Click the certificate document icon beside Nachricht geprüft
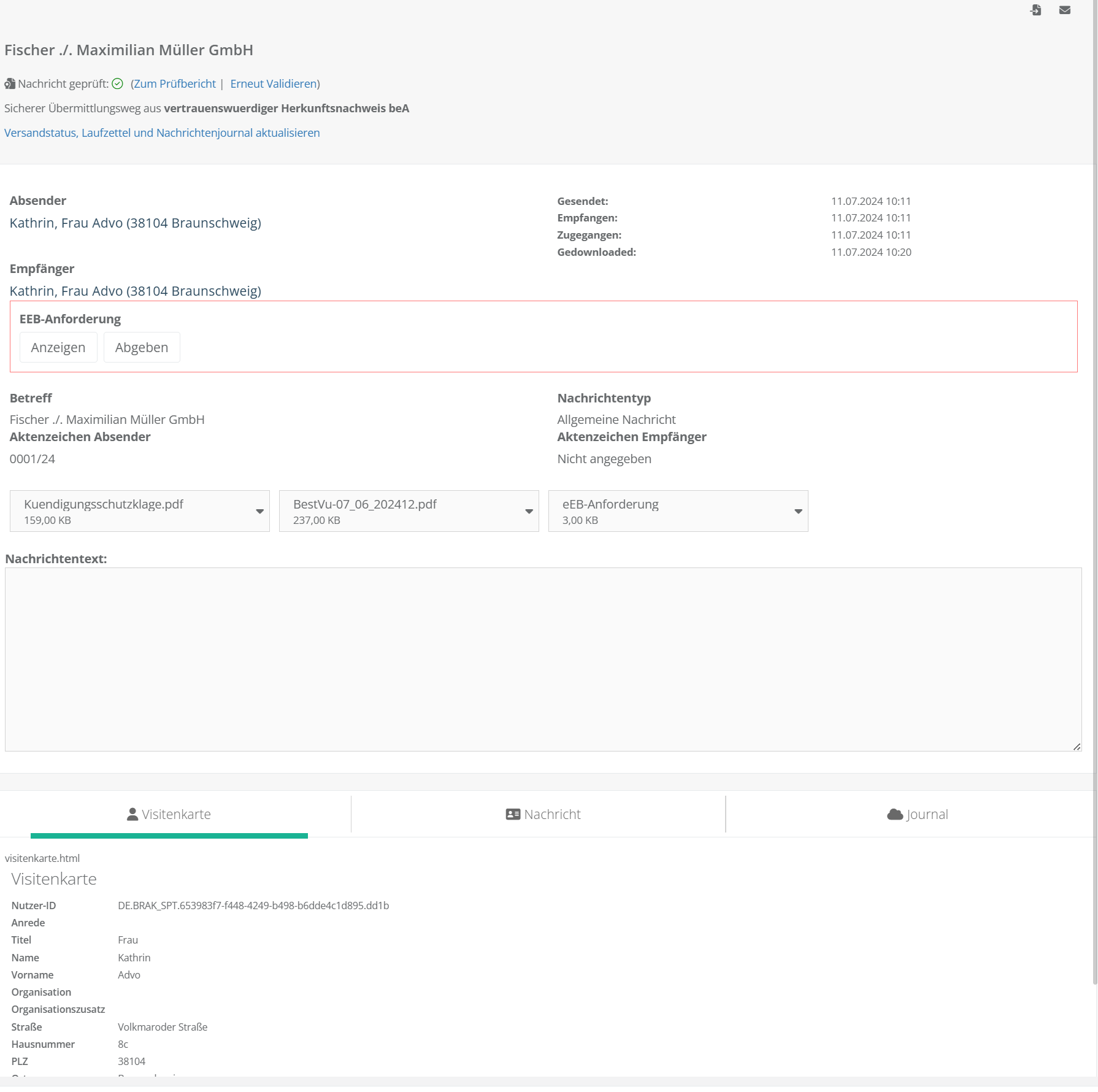This screenshot has height=1092, width=1098. click(10, 84)
